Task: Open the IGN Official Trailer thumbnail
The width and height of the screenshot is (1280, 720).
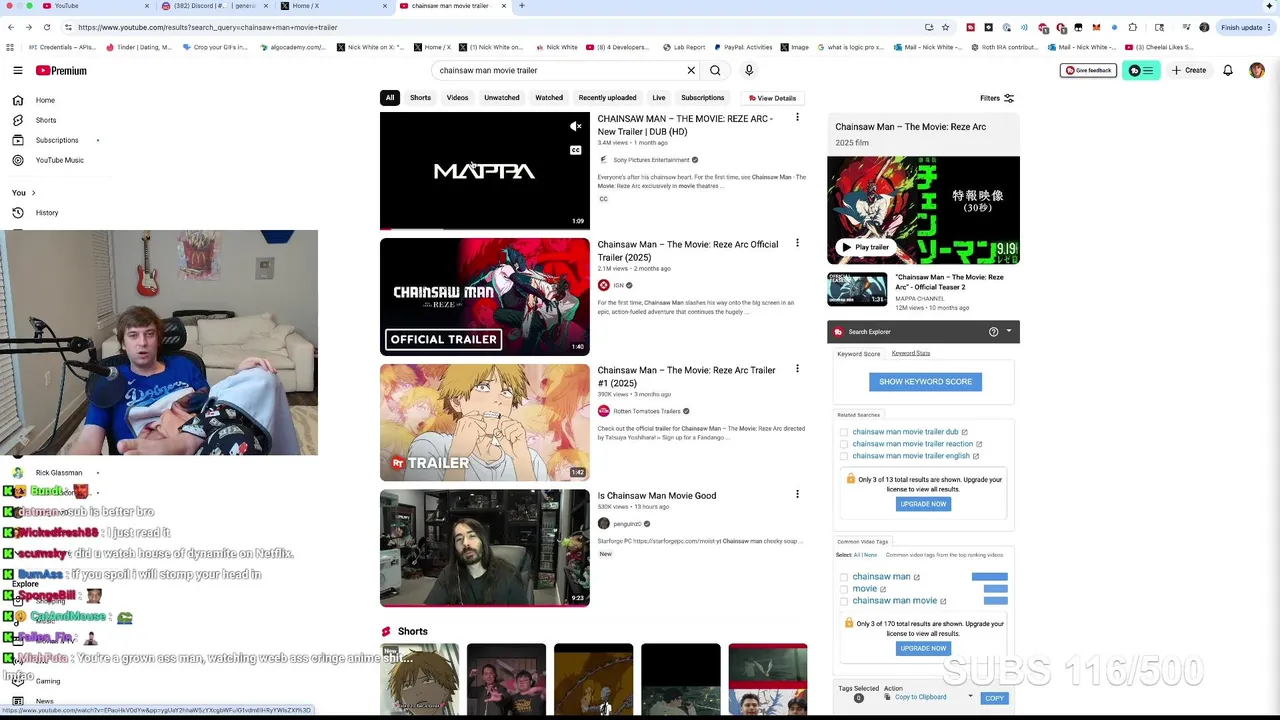Action: tap(485, 297)
